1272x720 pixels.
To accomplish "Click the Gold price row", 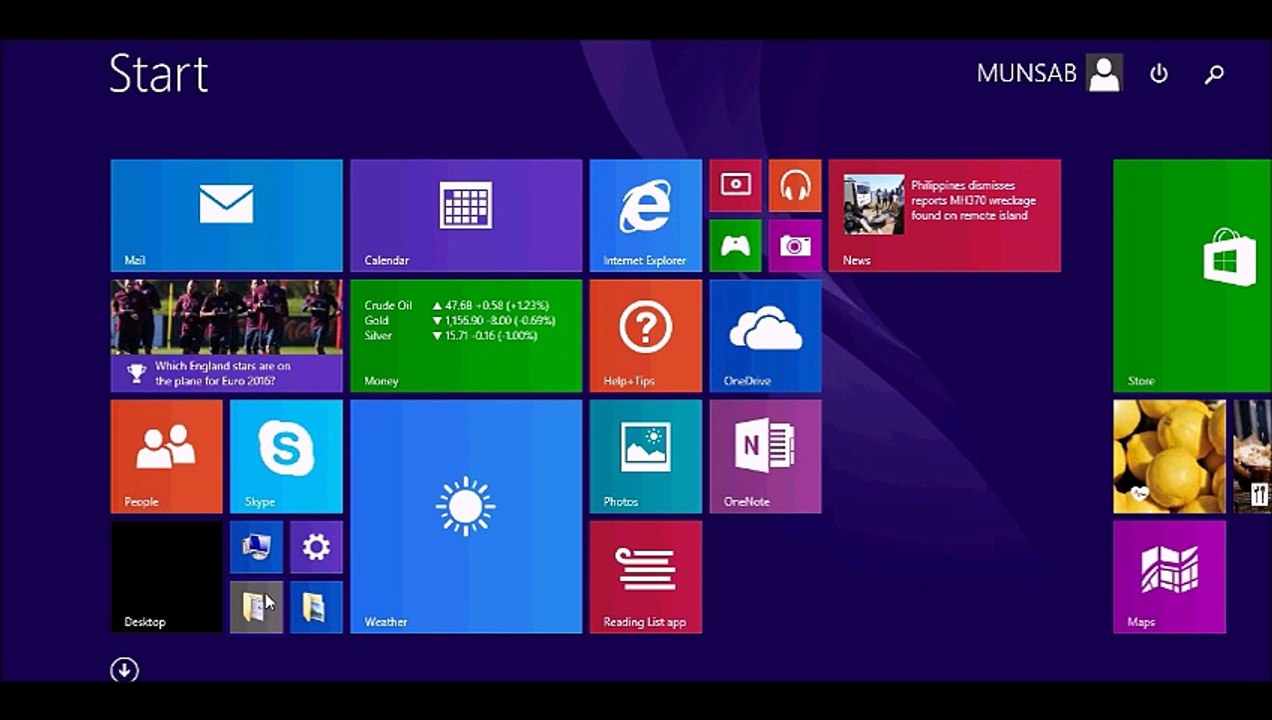I will (459, 321).
